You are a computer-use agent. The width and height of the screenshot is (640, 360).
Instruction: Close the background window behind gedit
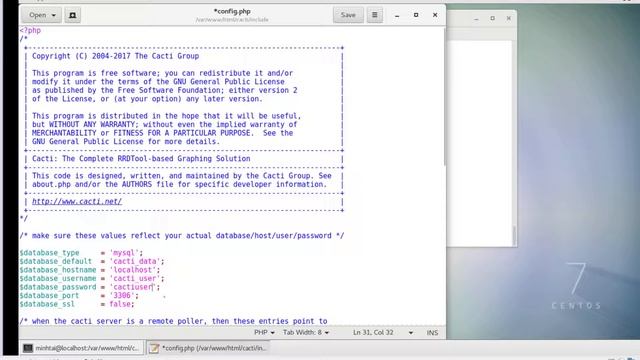point(509,18)
